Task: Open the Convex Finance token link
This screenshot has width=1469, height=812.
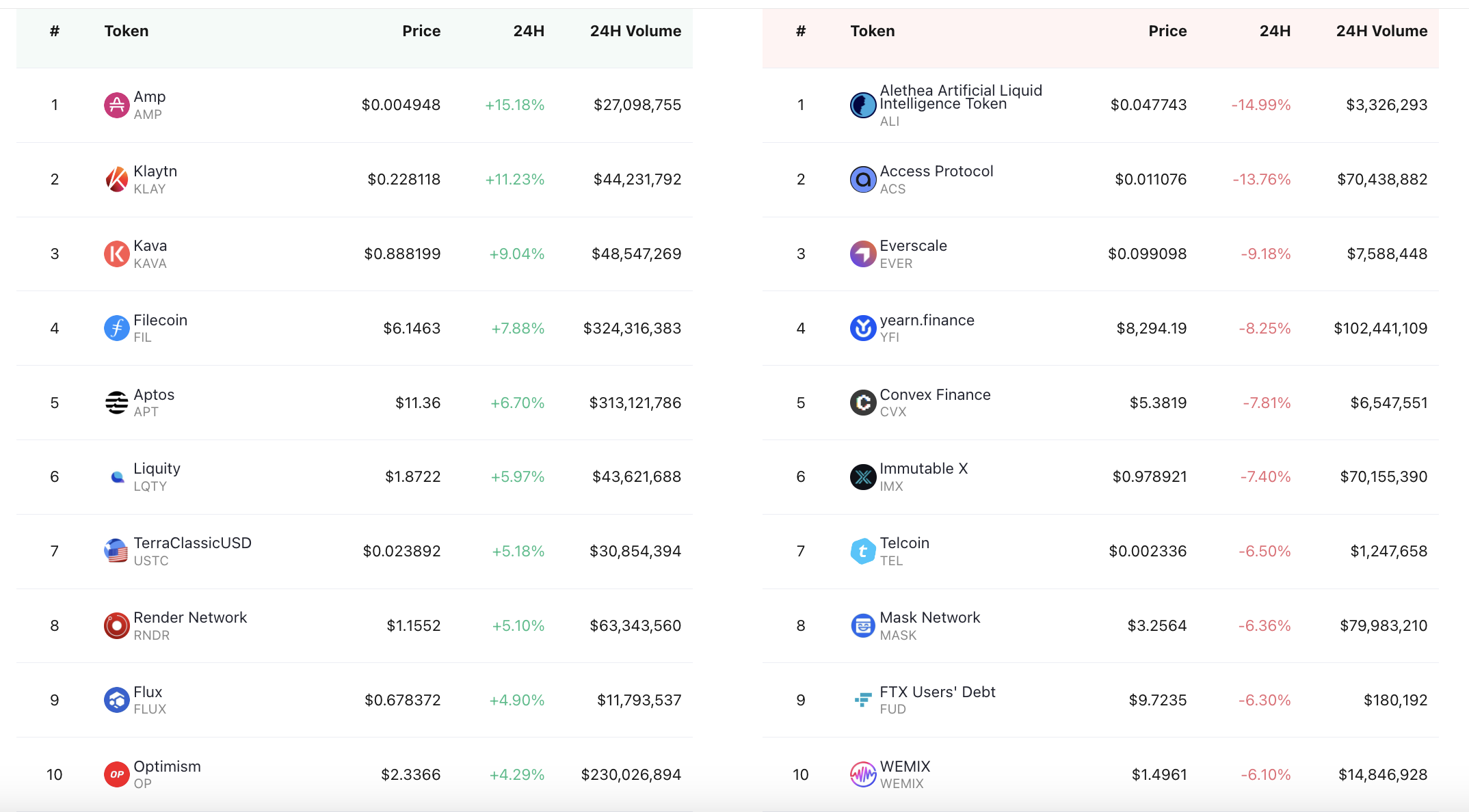Action: (935, 395)
